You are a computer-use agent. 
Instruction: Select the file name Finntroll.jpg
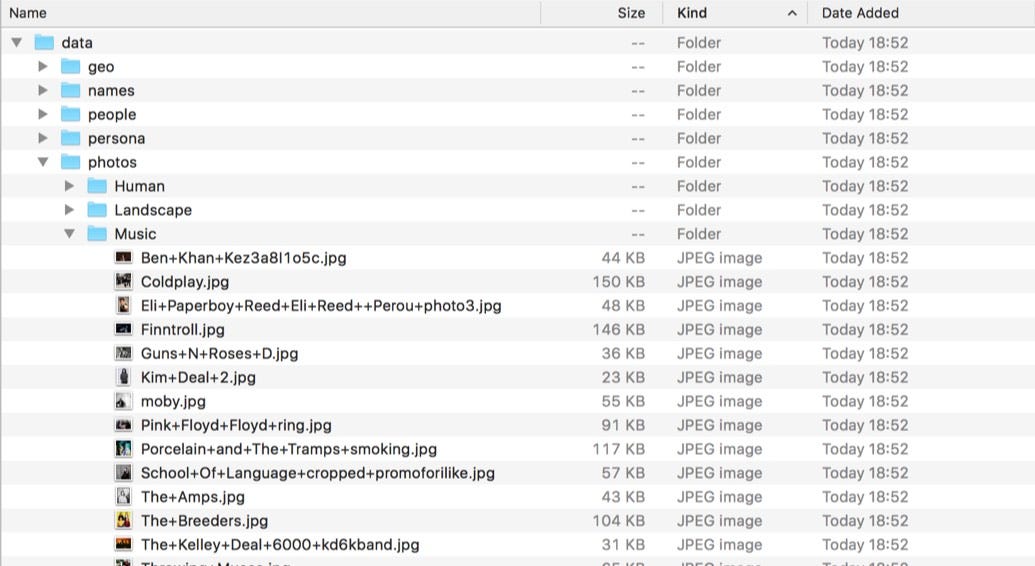click(183, 330)
